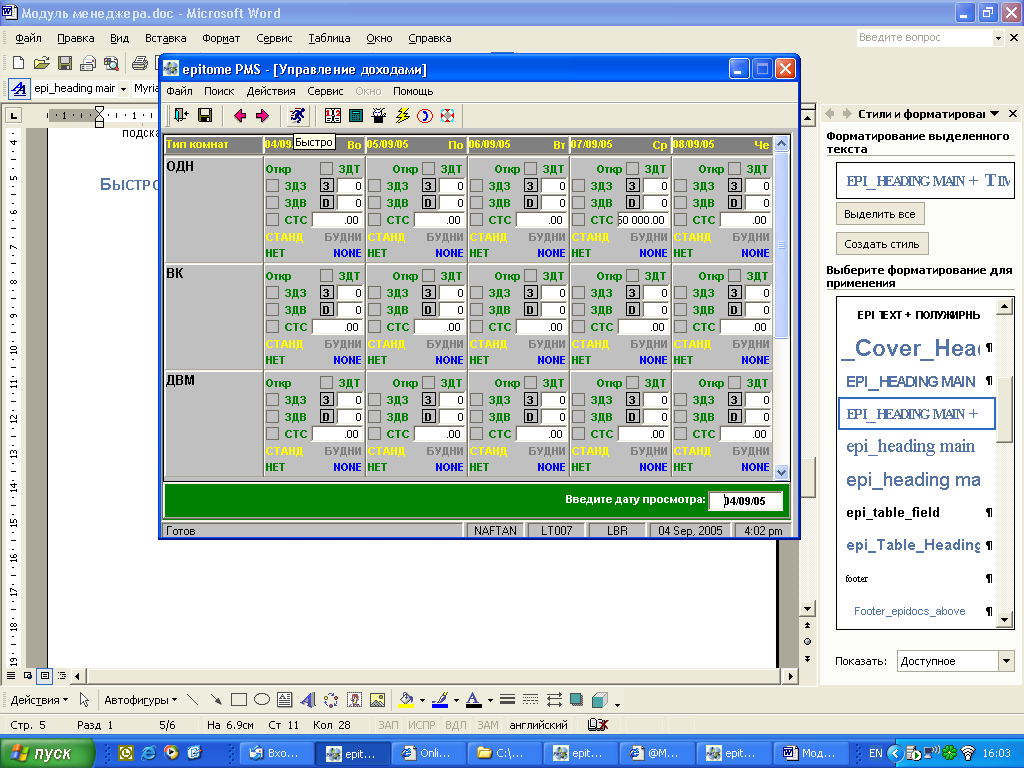Click the Word save icon
This screenshot has height=768, width=1024.
pyautogui.click(x=65, y=63)
